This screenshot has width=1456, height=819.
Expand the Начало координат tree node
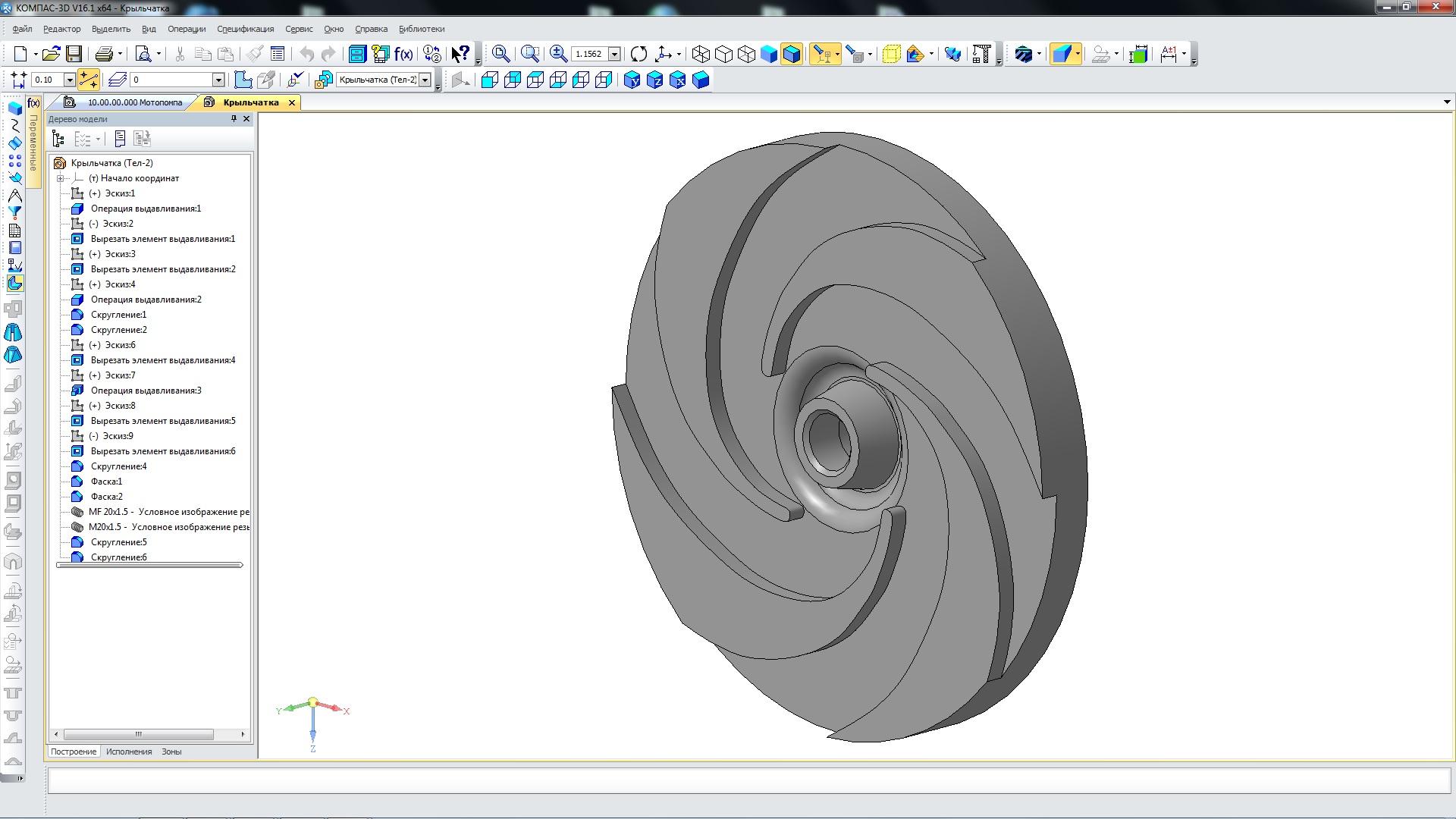pos(60,178)
